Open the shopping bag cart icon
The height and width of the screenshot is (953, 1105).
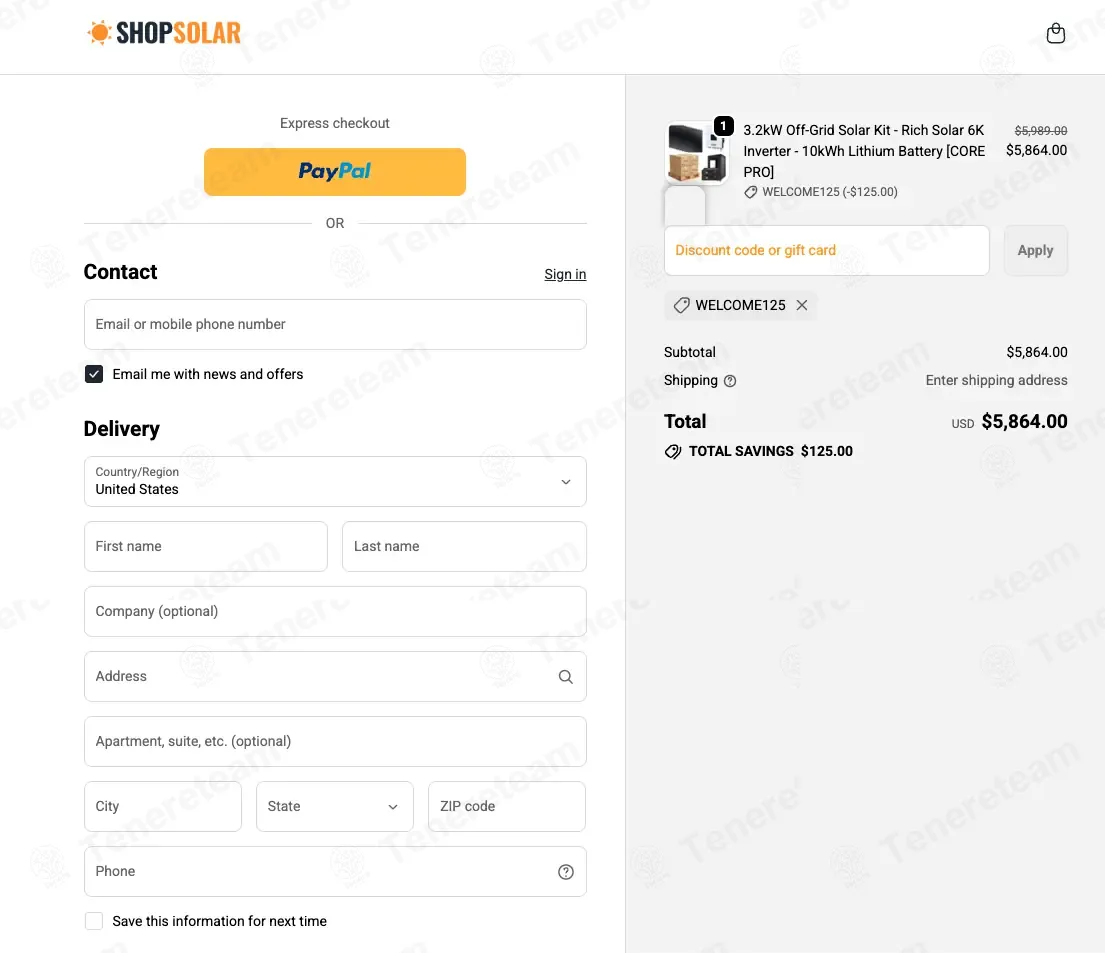[1055, 33]
